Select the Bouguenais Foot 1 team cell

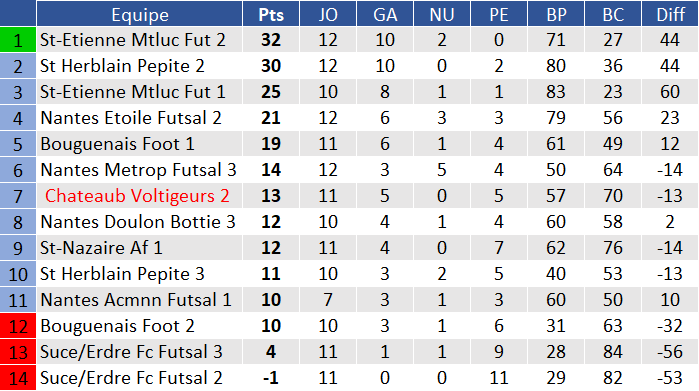coord(140,144)
